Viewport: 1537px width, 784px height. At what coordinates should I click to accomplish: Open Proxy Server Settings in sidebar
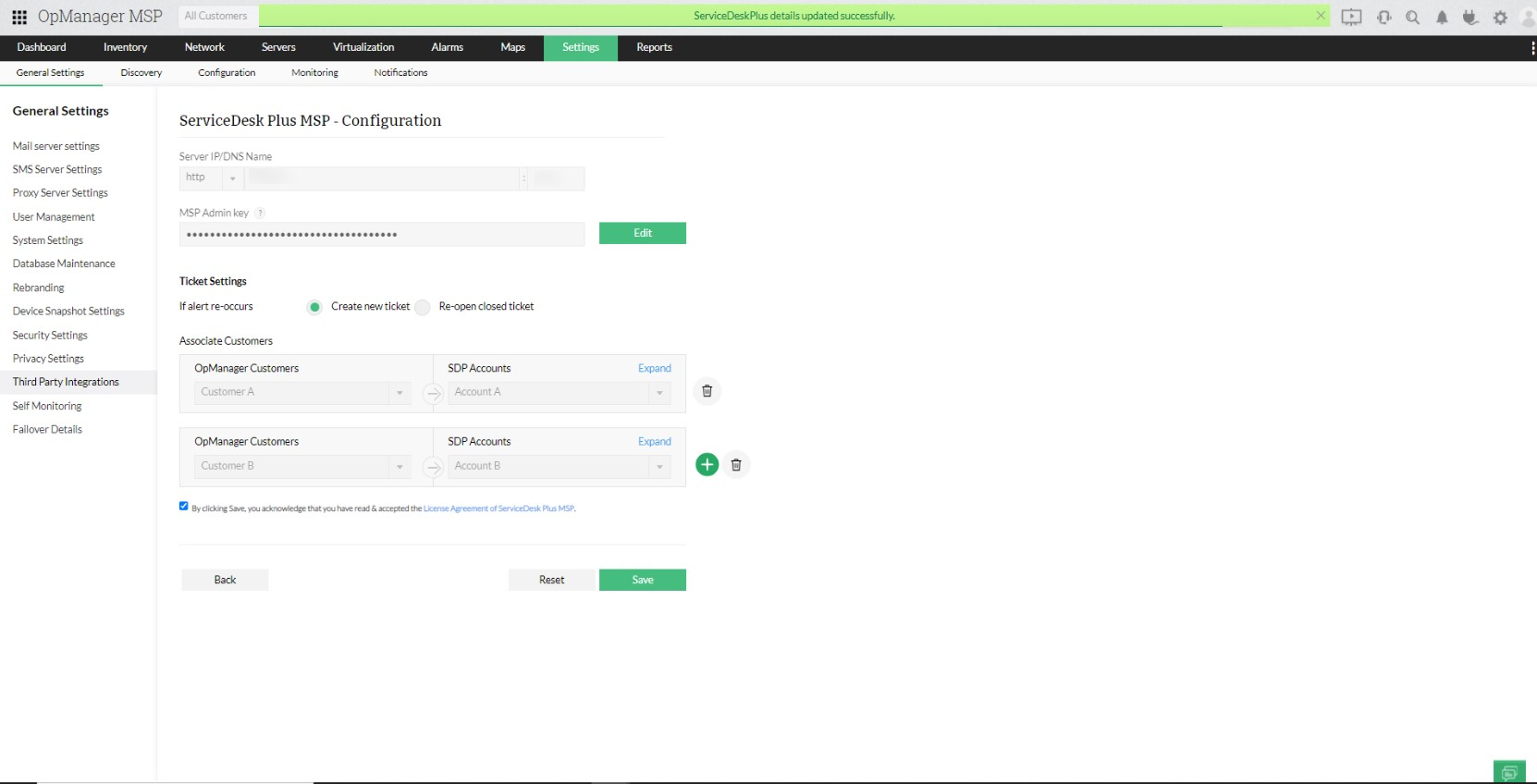click(60, 193)
